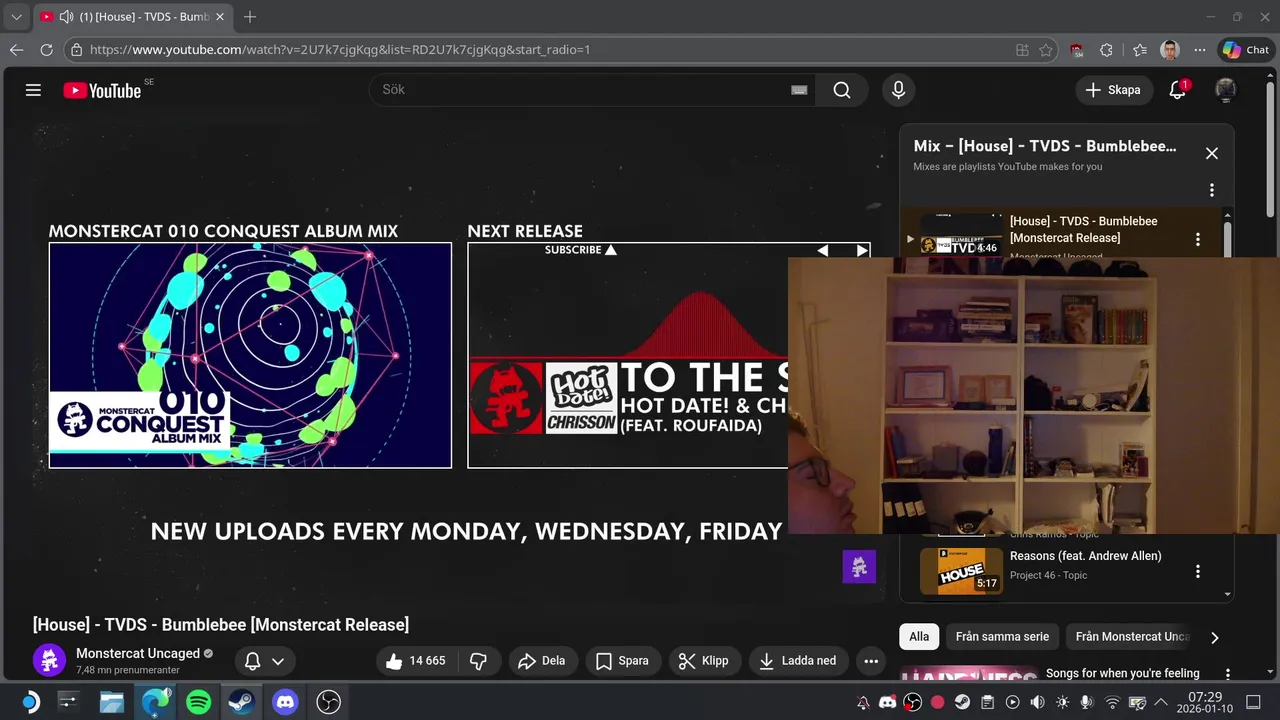
Task: Like the video with 14 665 likes
Action: click(x=415, y=661)
